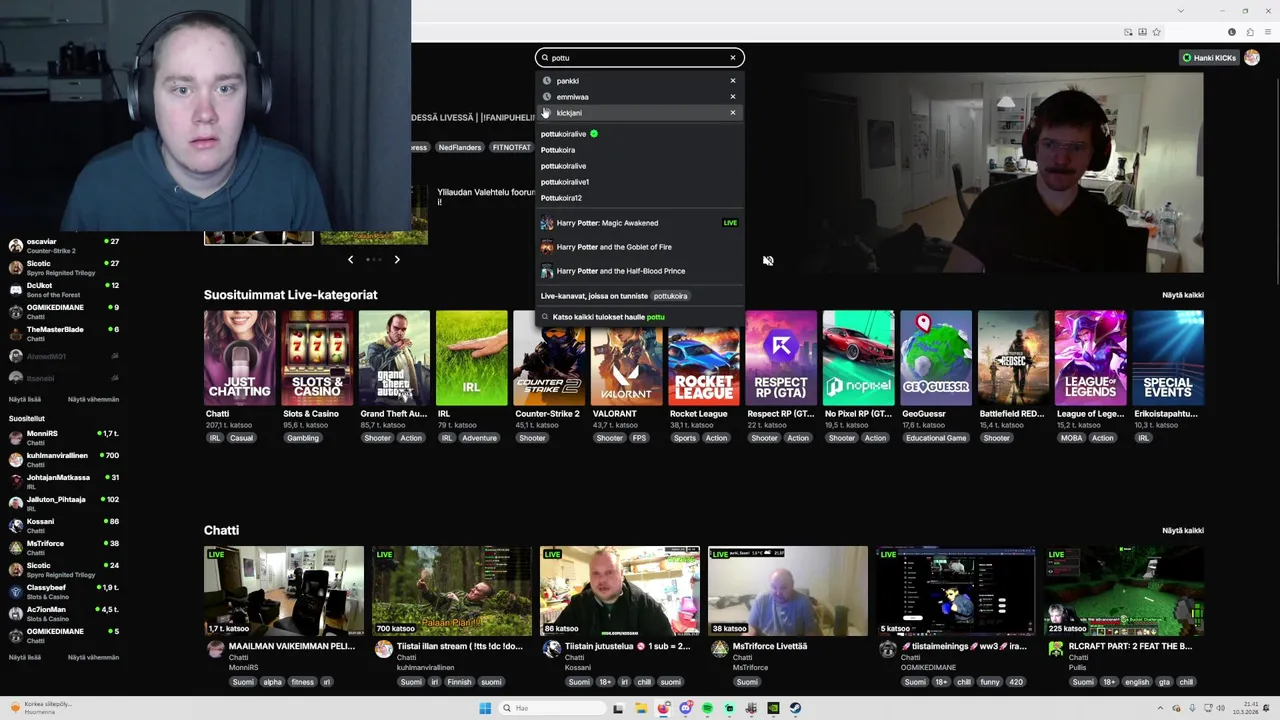Open the DcUkot channel avatar in the sidebar

point(15,289)
